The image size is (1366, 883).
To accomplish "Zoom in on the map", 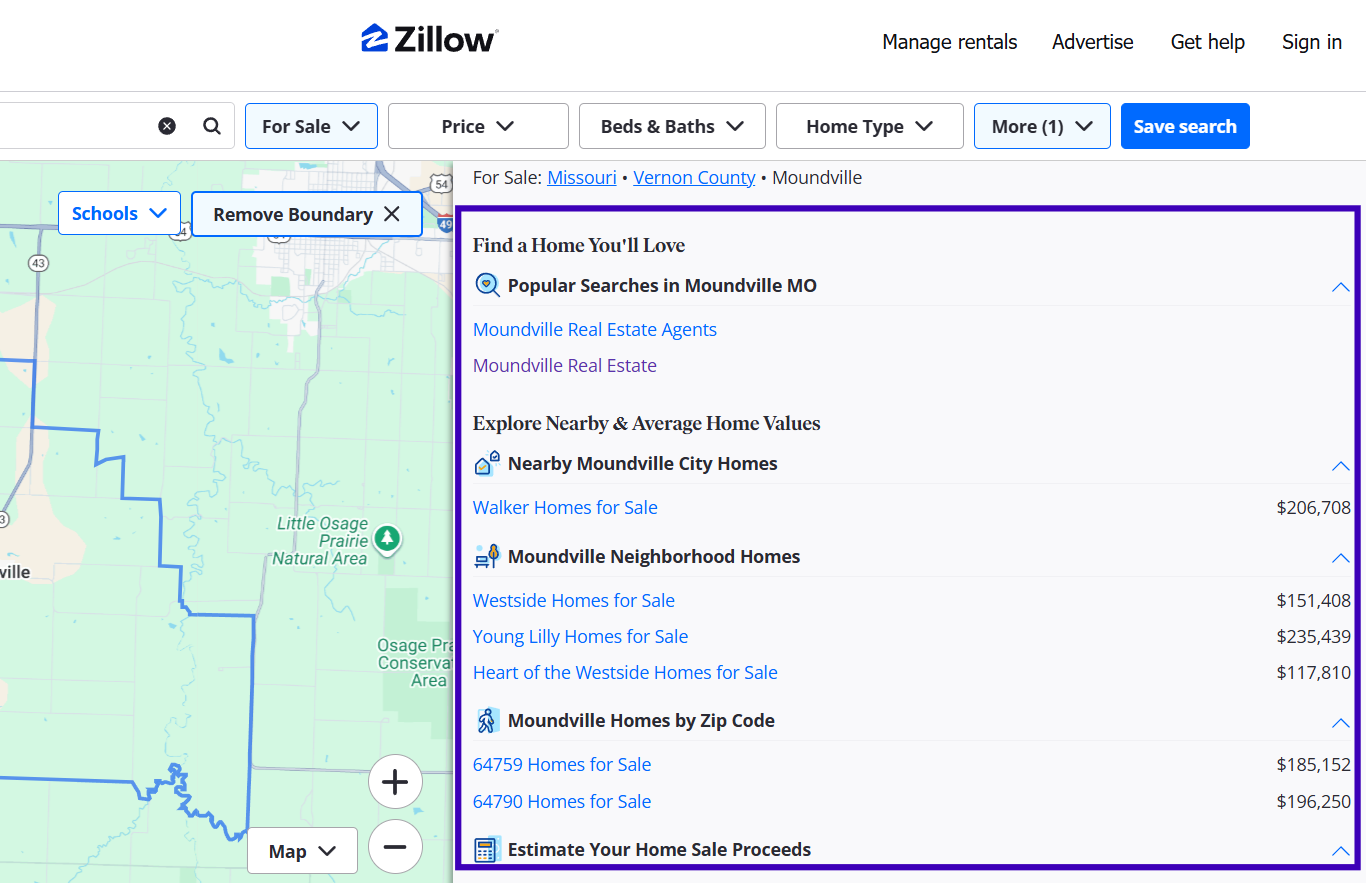I will tap(395, 782).
